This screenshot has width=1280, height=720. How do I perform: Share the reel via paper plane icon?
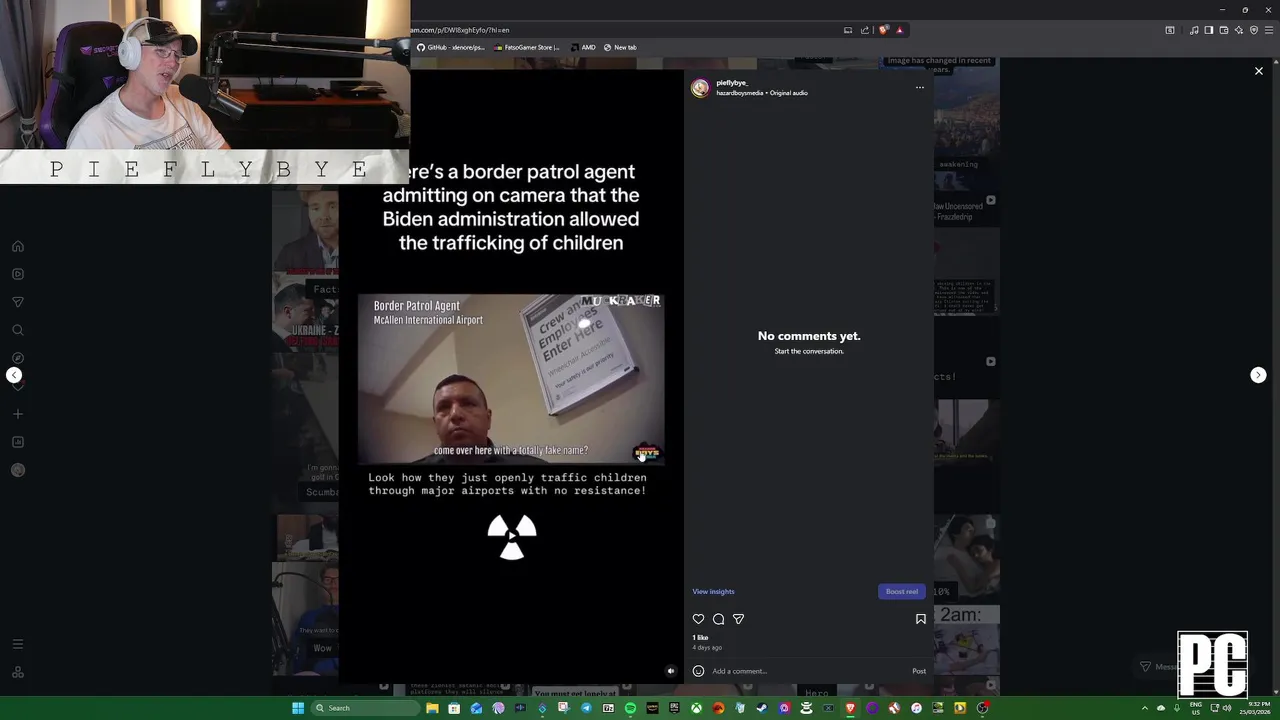coord(738,619)
